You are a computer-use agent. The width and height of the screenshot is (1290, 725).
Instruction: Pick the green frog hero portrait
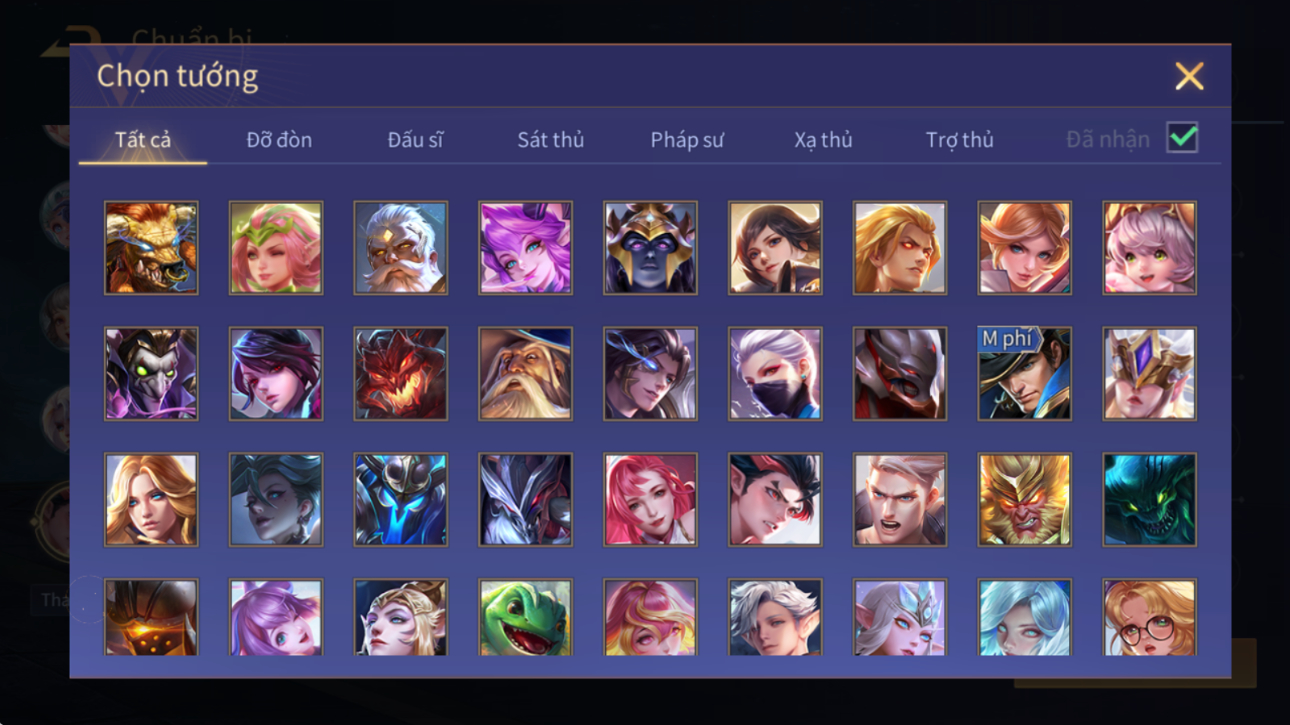point(525,617)
